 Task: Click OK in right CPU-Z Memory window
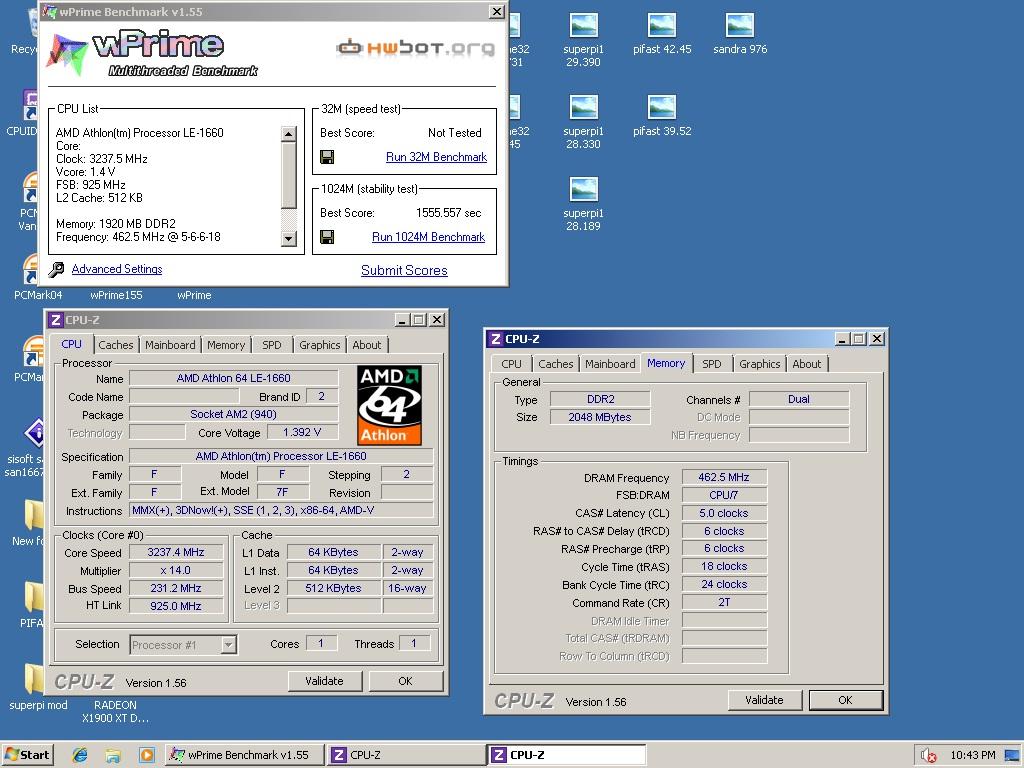[x=846, y=700]
